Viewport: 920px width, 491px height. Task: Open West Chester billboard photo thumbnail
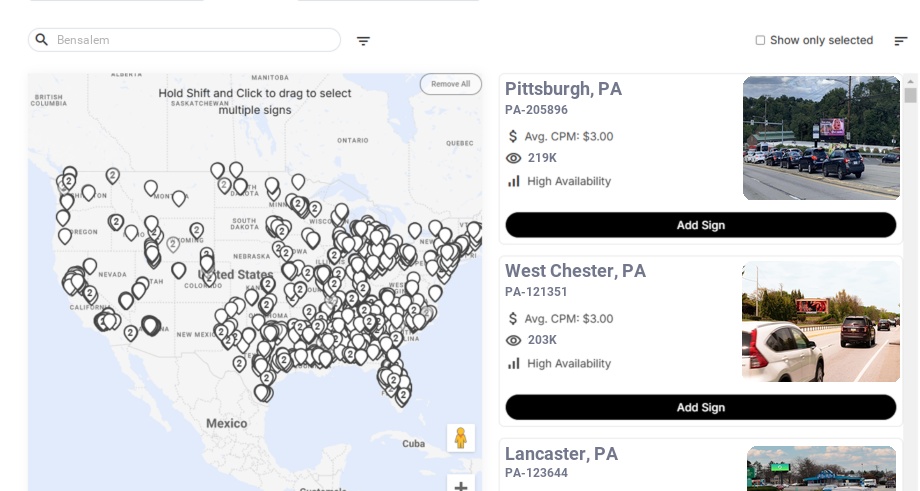click(x=820, y=321)
